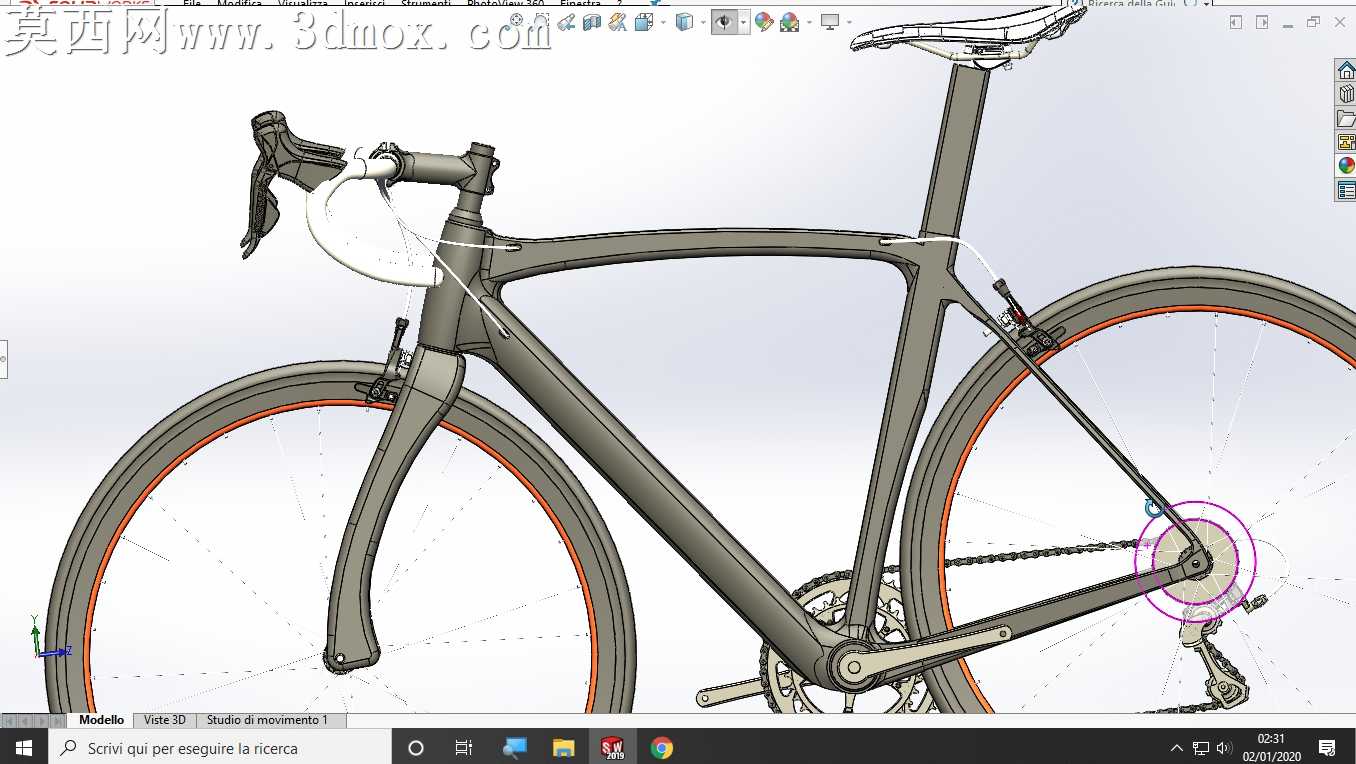This screenshot has width=1356, height=764.
Task: Switch to the Modello tab
Action: (x=101, y=720)
